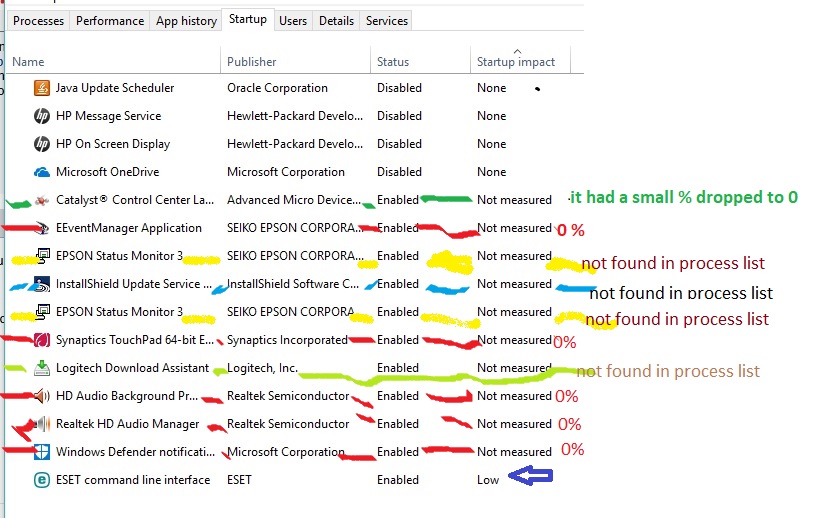
Task: Click the ESET command line interface icon
Action: tap(42, 480)
